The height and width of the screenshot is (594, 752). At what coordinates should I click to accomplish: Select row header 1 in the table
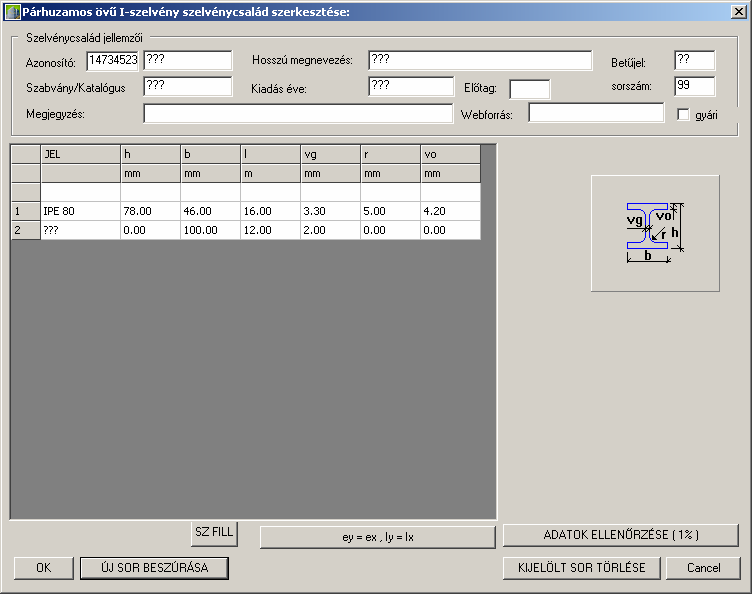click(x=25, y=211)
